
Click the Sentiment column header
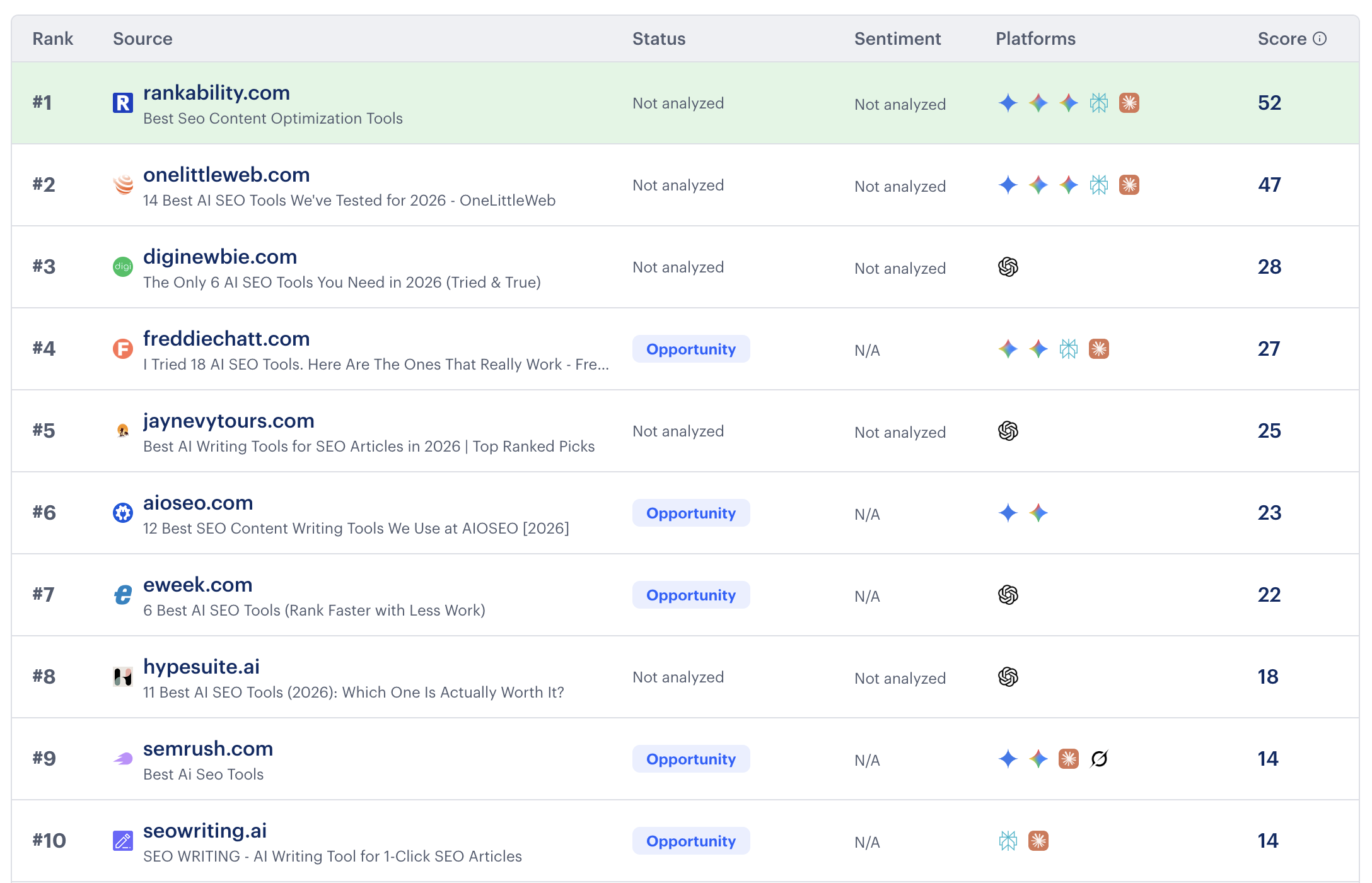pyautogui.click(x=897, y=38)
